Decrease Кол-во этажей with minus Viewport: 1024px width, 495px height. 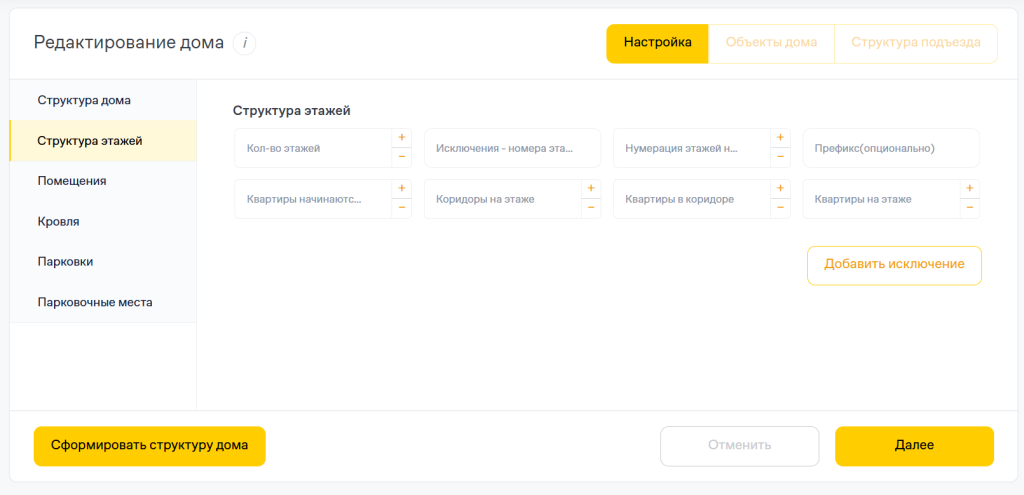(402, 157)
